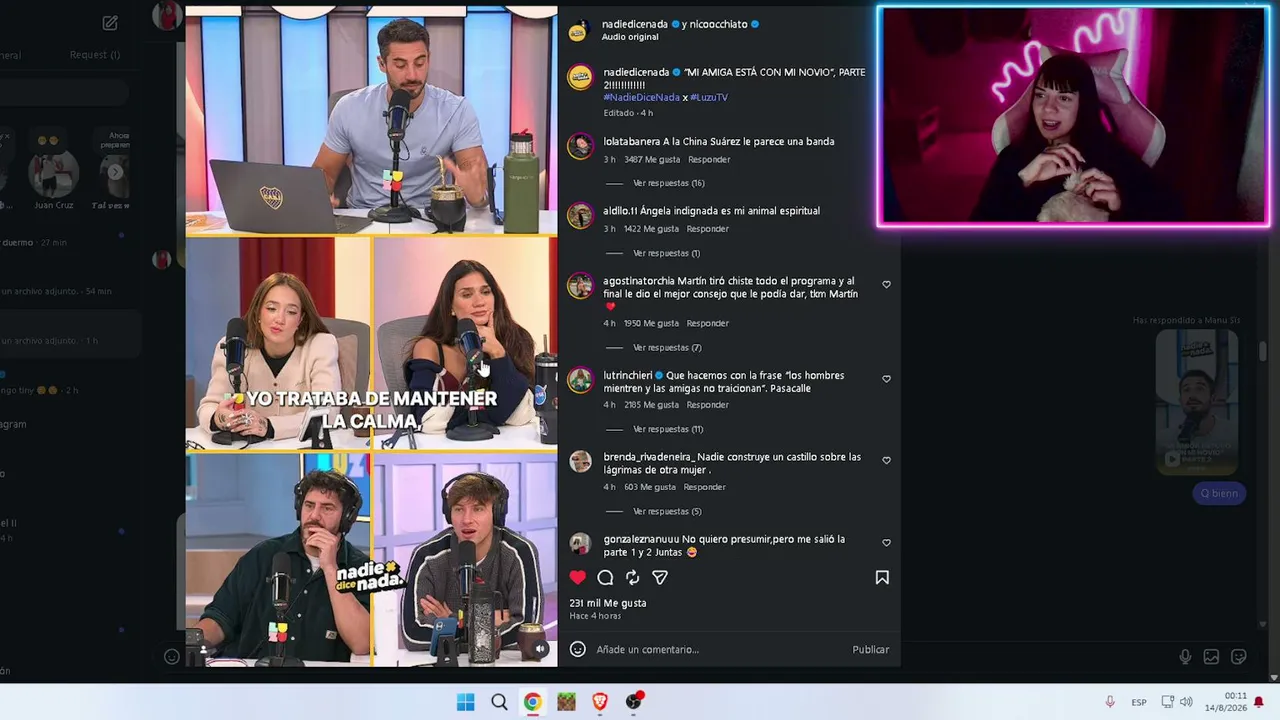The image size is (1280, 720).
Task: Open gonzaleznanuuu's profile avatar
Action: 580,543
